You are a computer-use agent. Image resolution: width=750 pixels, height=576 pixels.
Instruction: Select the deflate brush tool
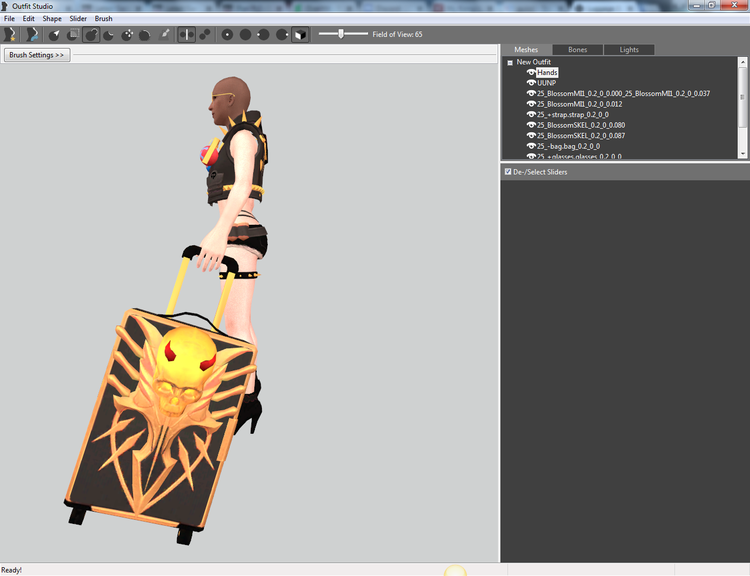(109, 34)
